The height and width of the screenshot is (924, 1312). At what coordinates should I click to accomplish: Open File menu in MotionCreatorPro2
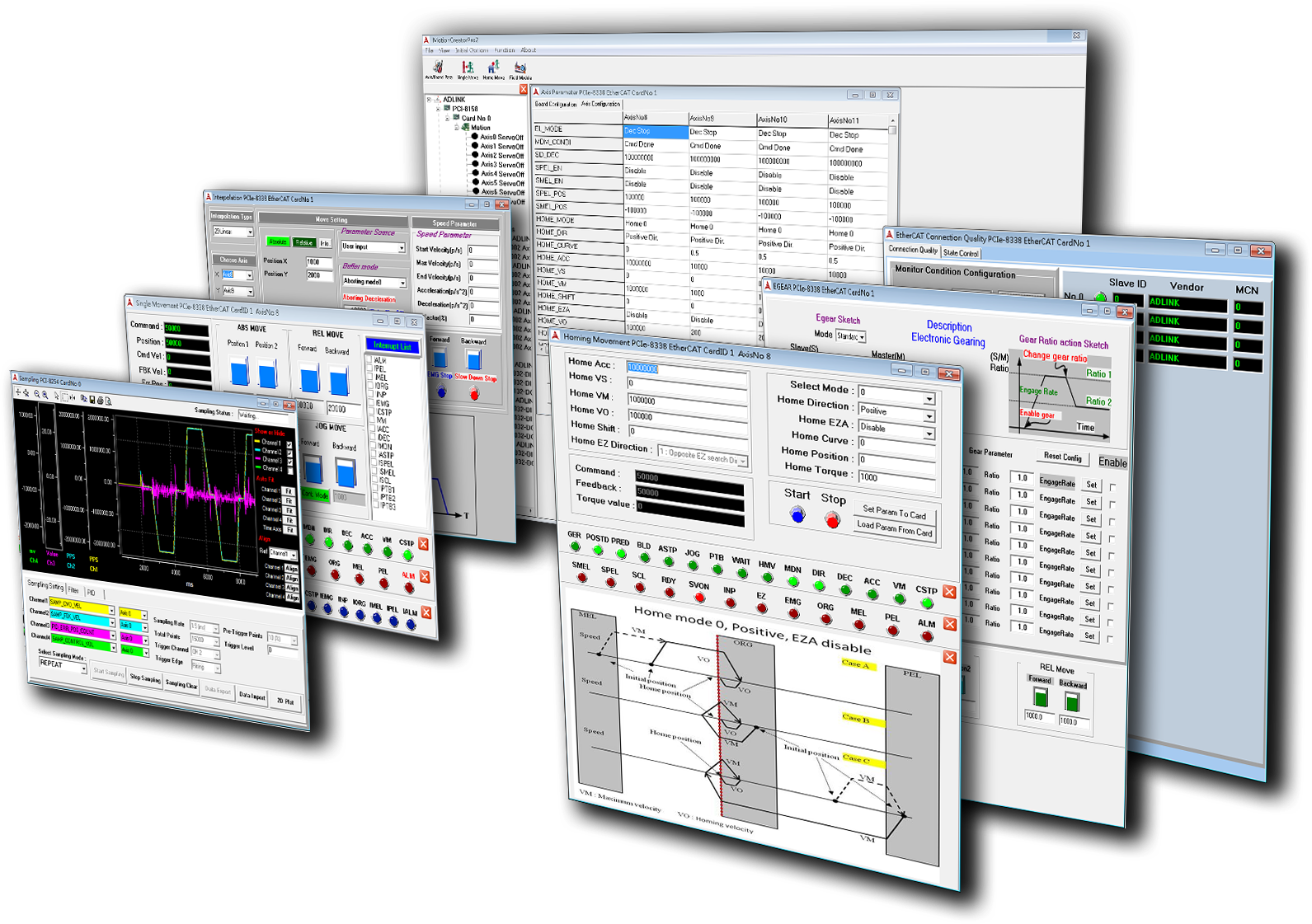(x=429, y=50)
